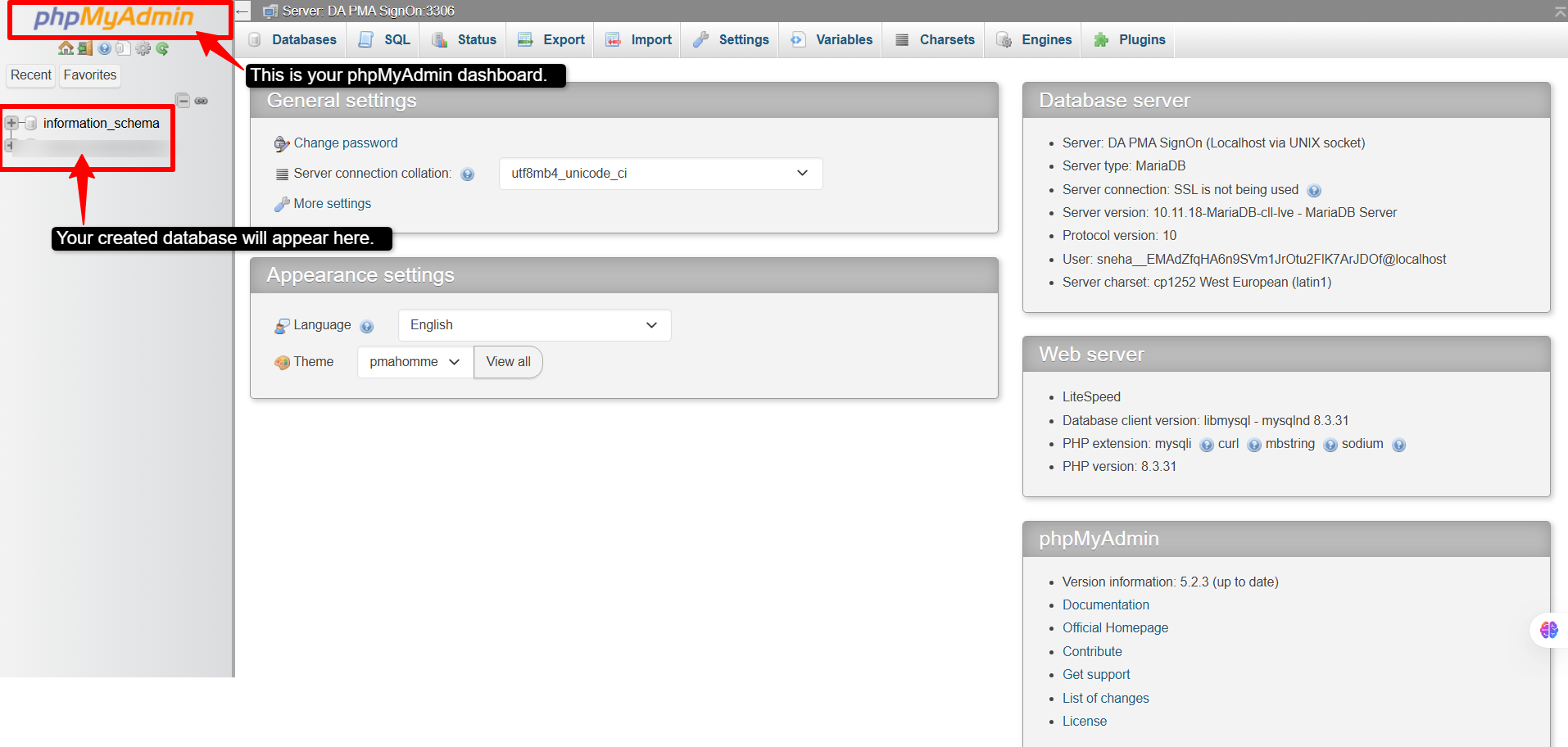Click the help icon after sodium extension
This screenshot has height=747, width=1568.
pos(1399,445)
